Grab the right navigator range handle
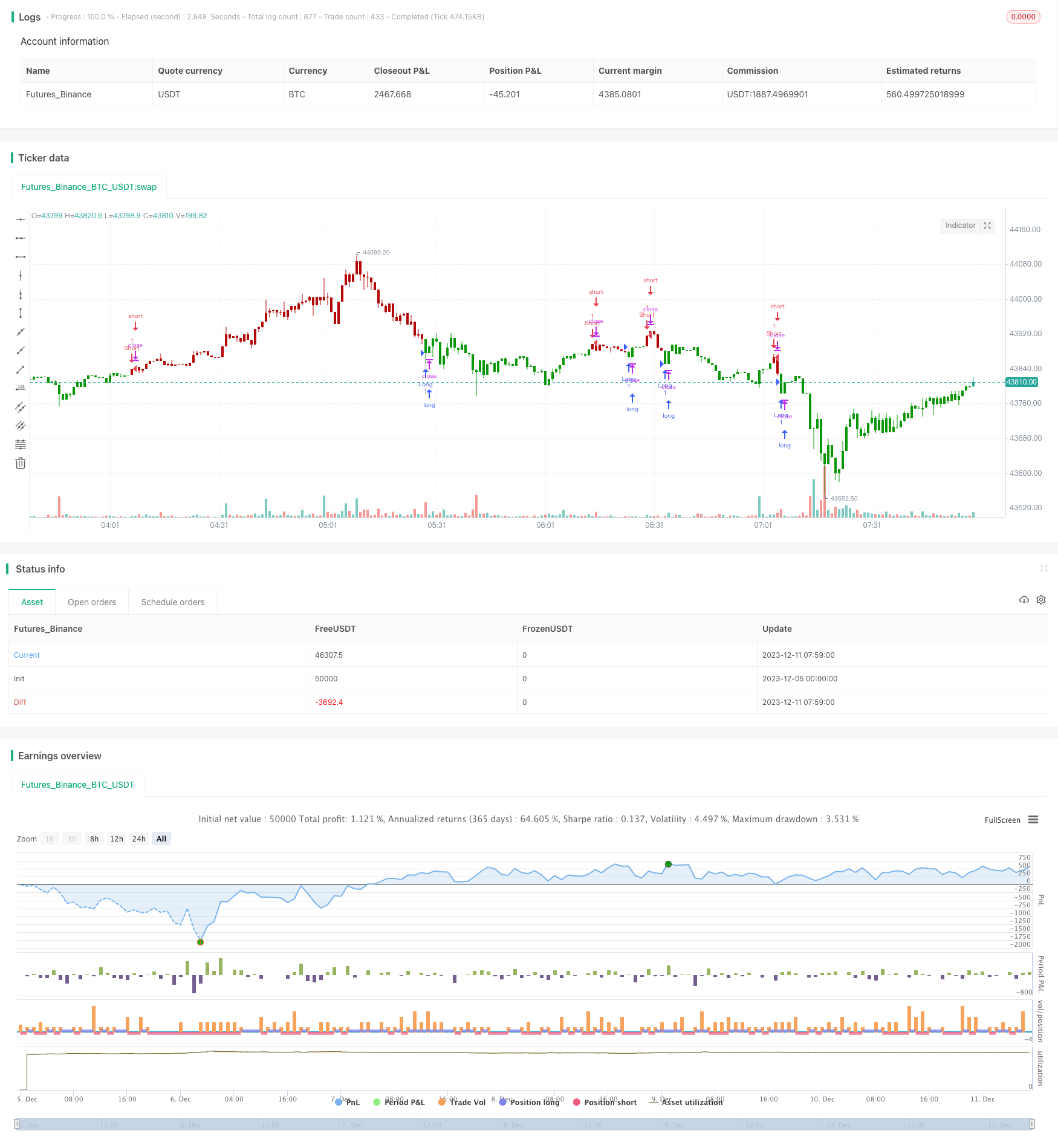Image resolution: width=1058 pixels, height=1148 pixels. click(x=1032, y=1124)
